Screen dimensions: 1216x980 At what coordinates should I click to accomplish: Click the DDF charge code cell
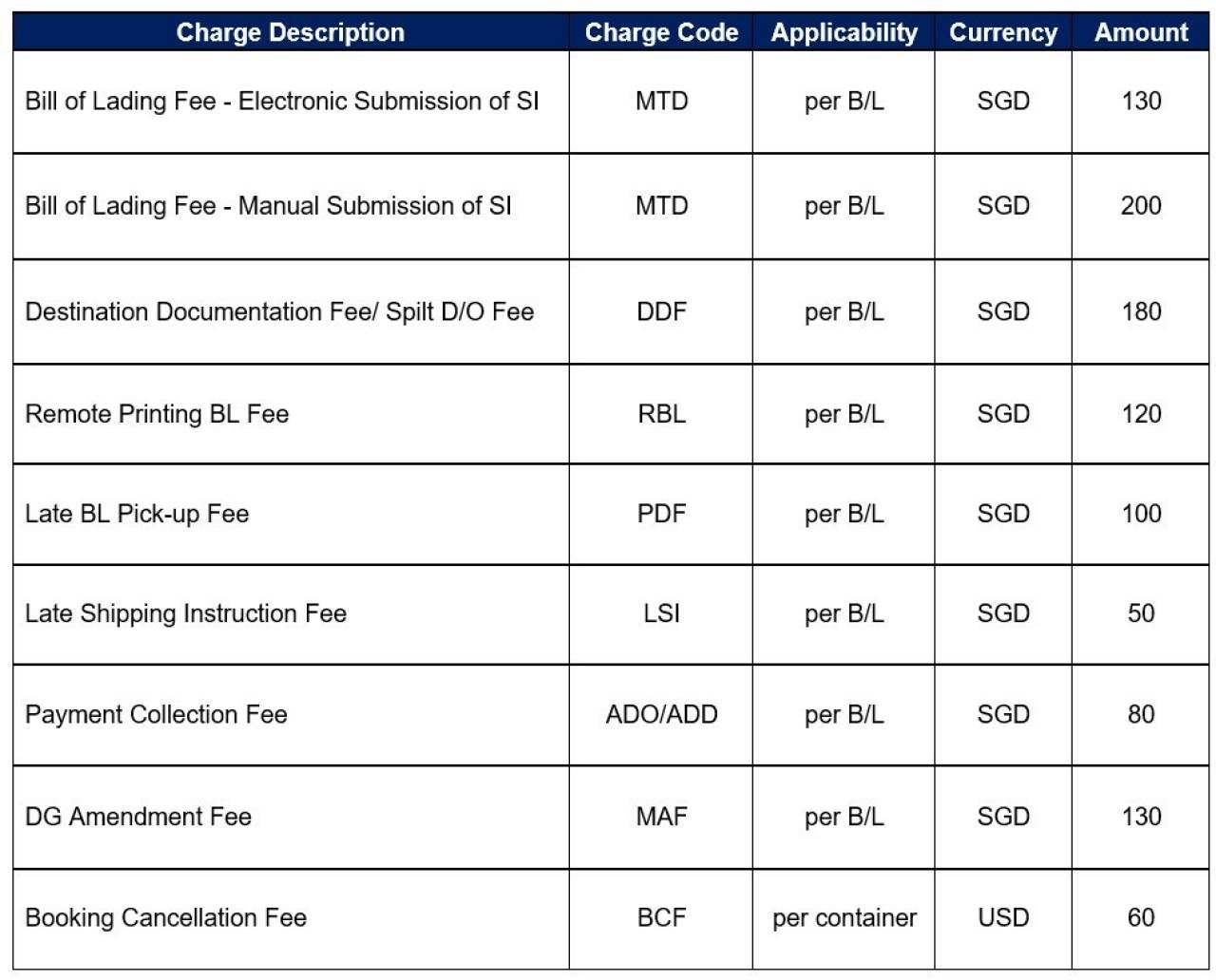point(661,311)
